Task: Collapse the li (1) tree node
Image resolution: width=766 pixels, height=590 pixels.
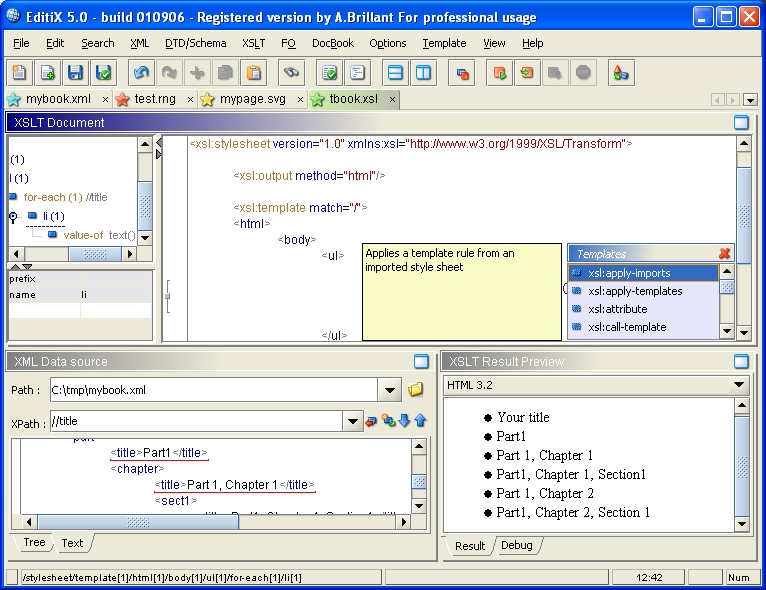Action: 13,216
